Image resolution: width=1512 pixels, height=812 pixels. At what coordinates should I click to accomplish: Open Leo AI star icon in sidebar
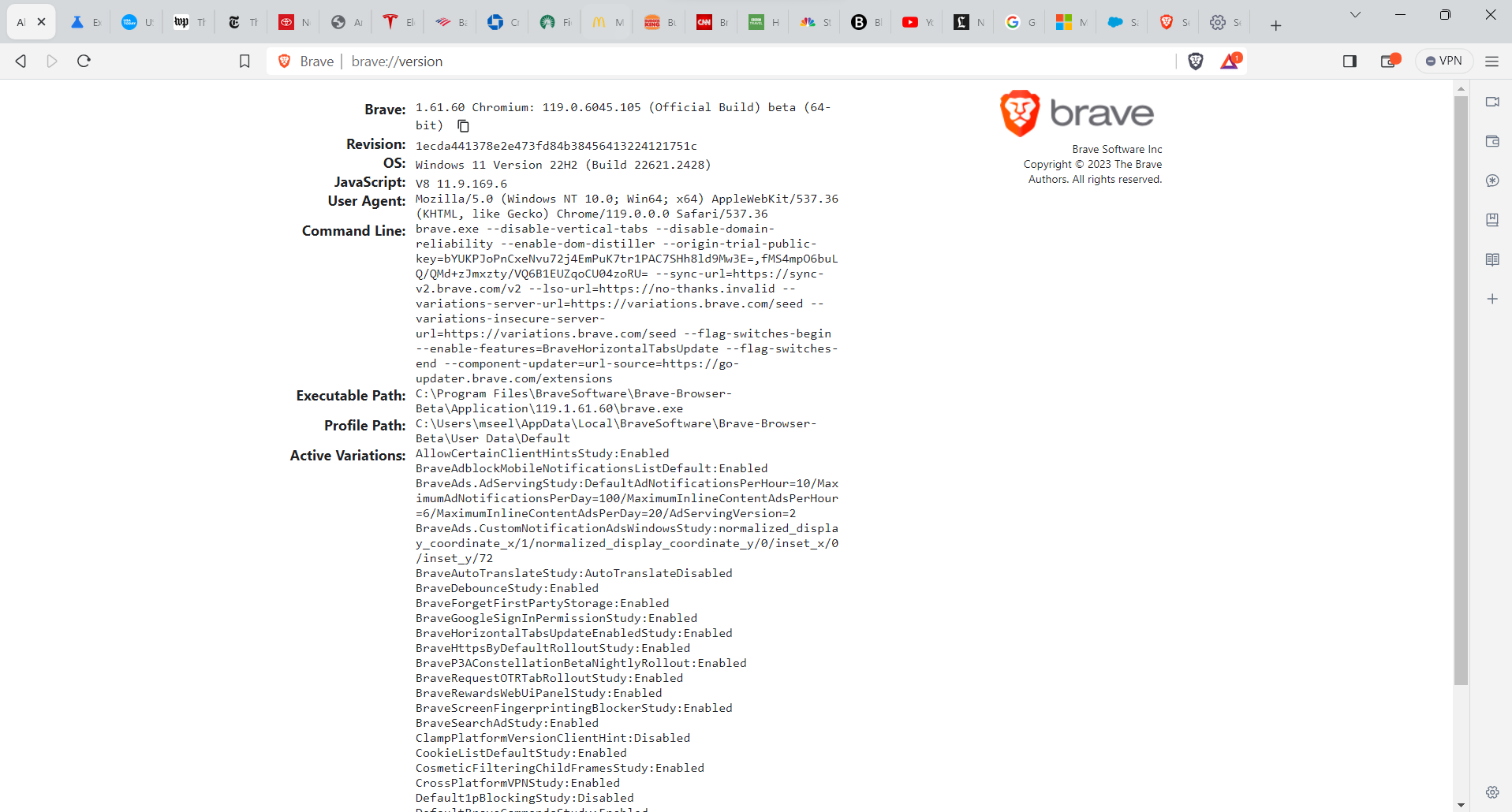click(x=1492, y=181)
